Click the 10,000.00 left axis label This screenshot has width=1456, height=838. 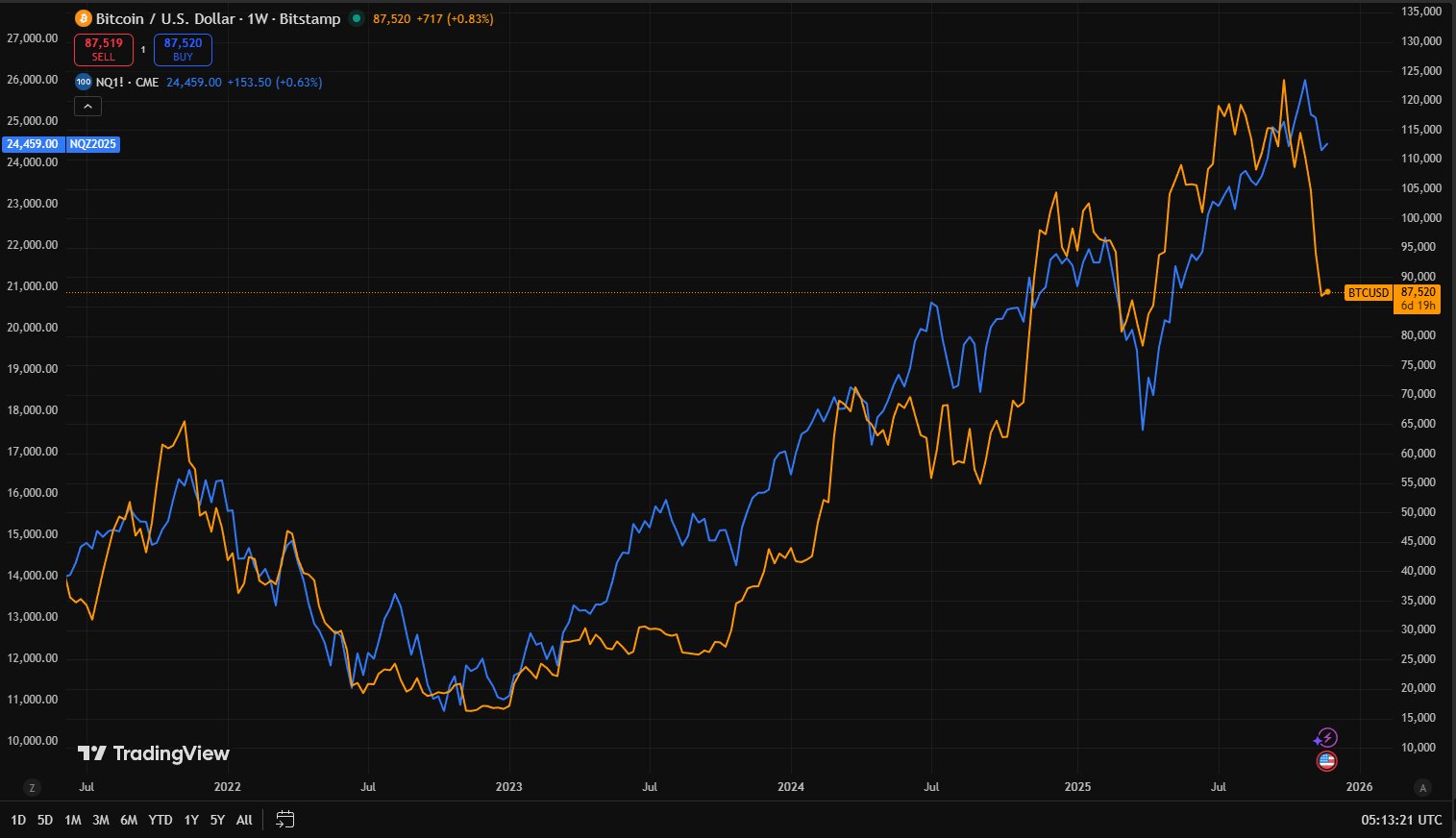33,741
